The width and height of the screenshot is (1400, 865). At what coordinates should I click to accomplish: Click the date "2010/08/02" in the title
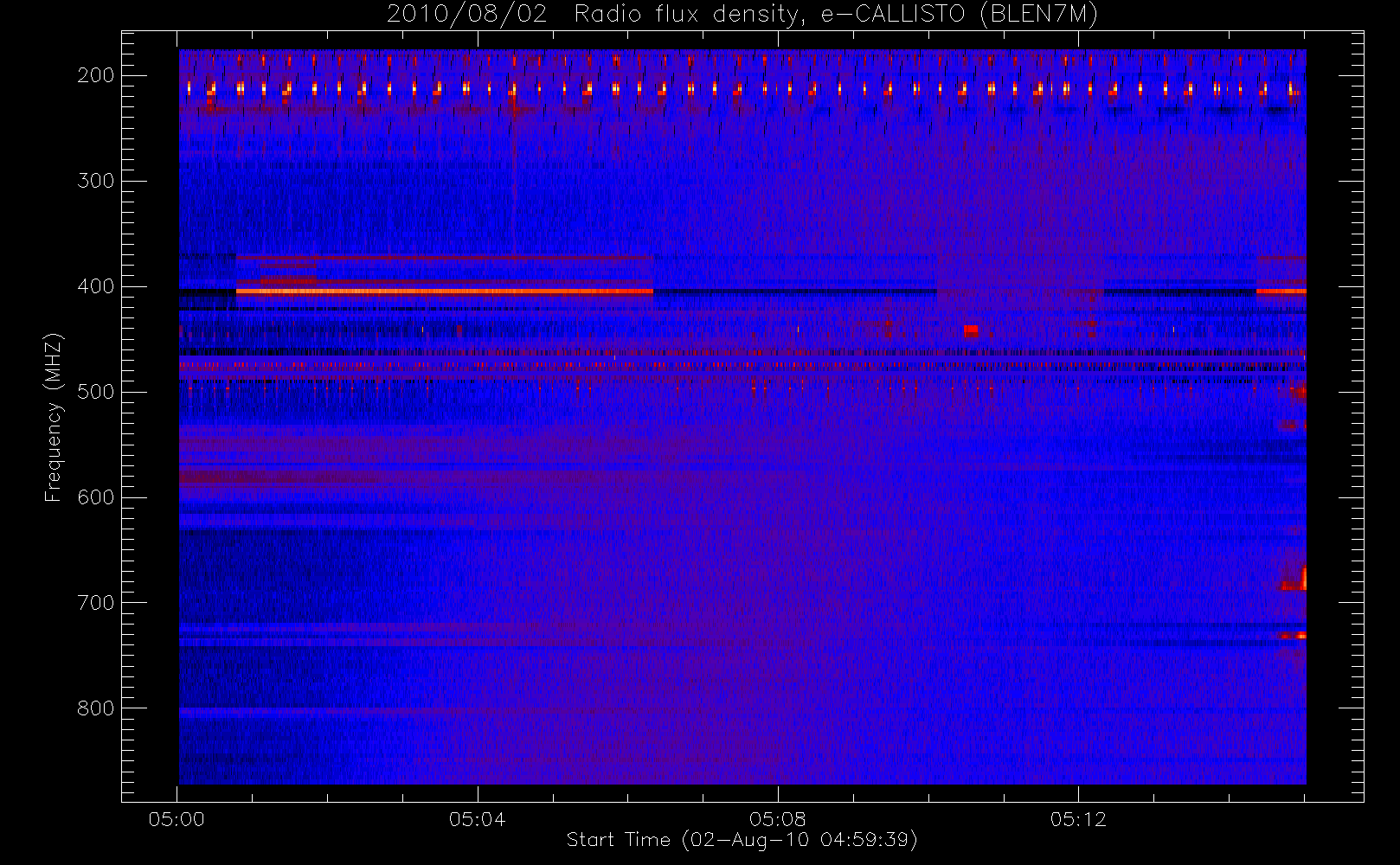click(467, 14)
